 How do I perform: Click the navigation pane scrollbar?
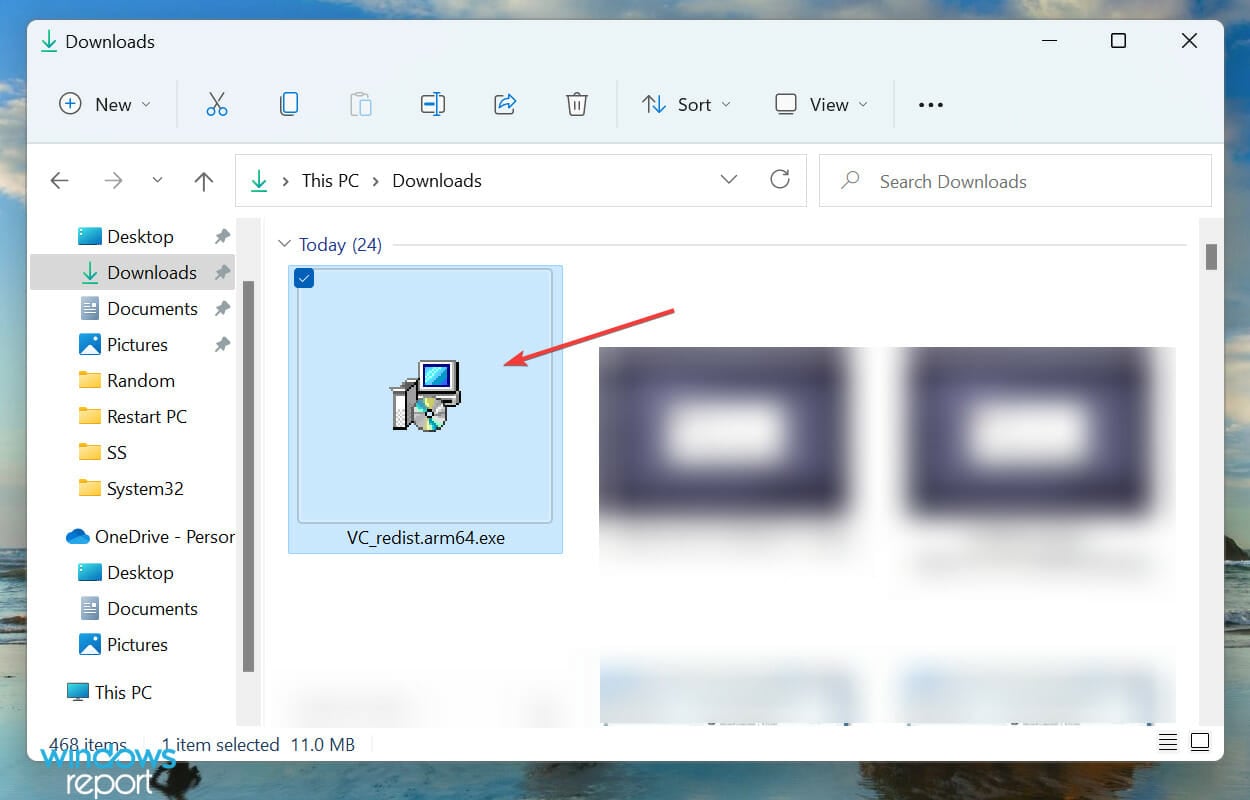(x=249, y=476)
